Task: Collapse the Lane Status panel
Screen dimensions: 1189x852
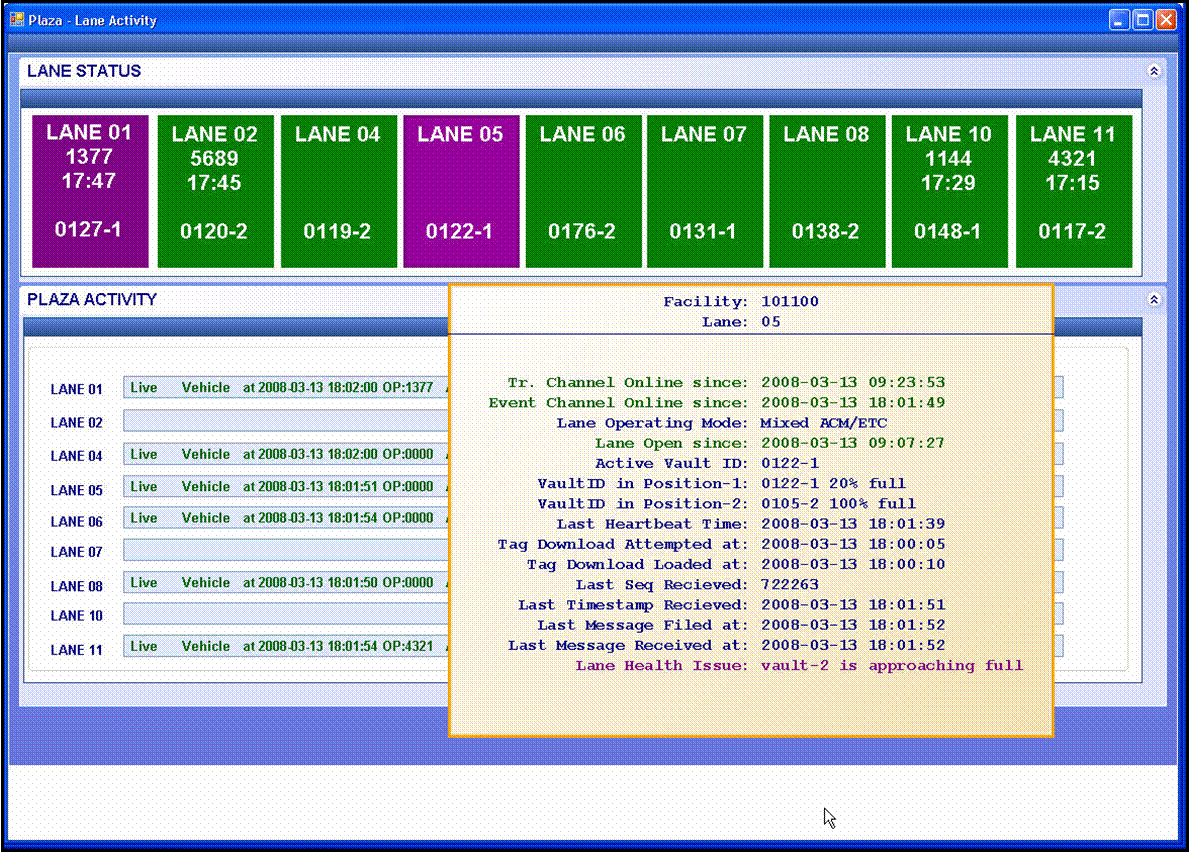Action: [1153, 71]
